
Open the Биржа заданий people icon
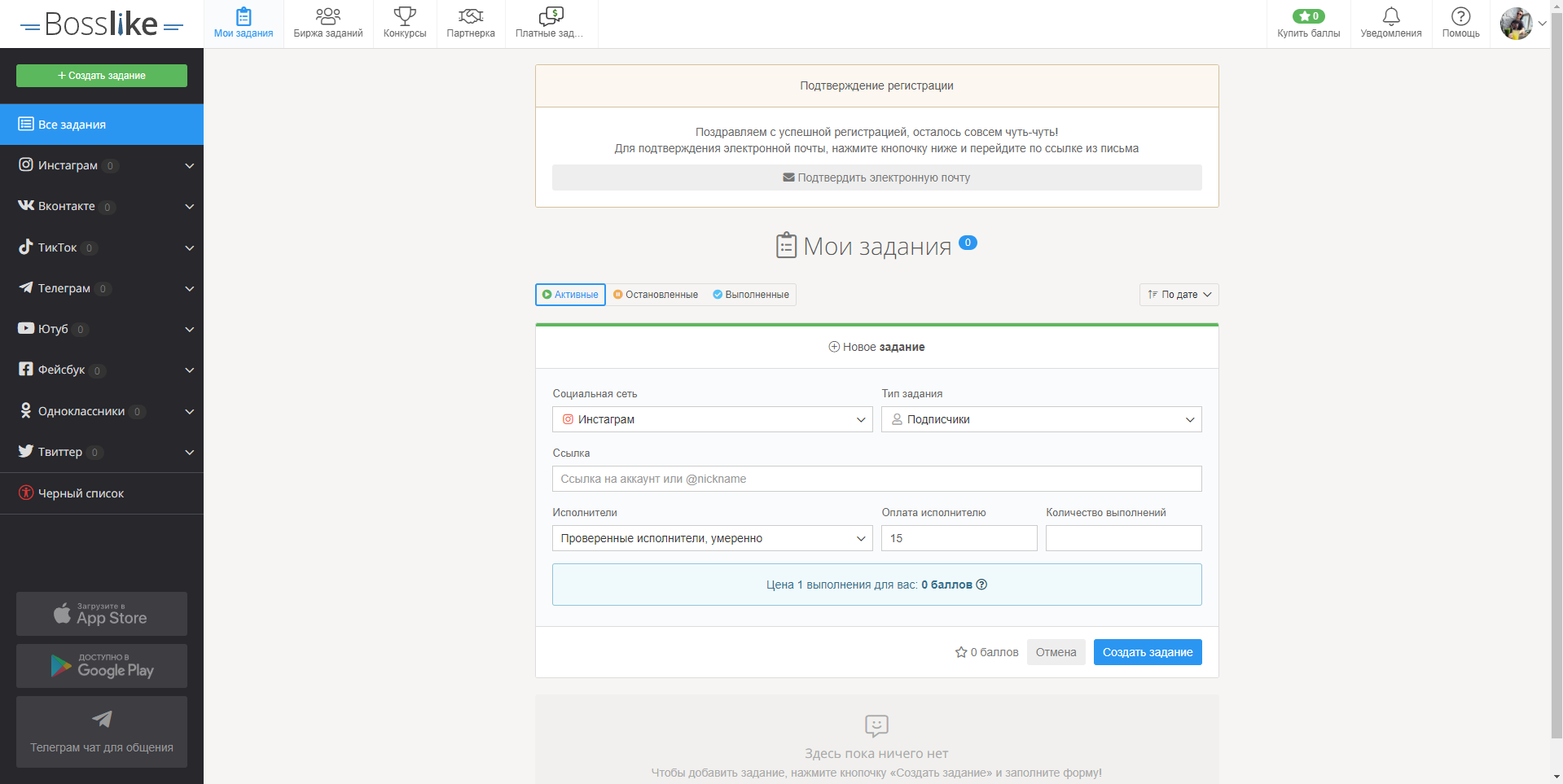click(328, 16)
